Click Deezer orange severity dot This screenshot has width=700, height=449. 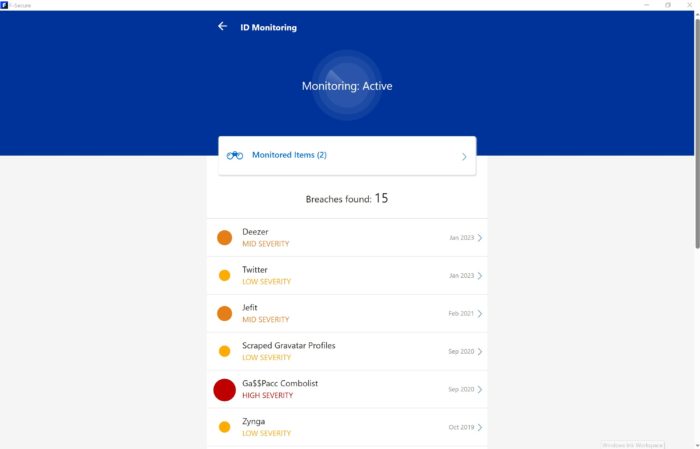point(225,237)
